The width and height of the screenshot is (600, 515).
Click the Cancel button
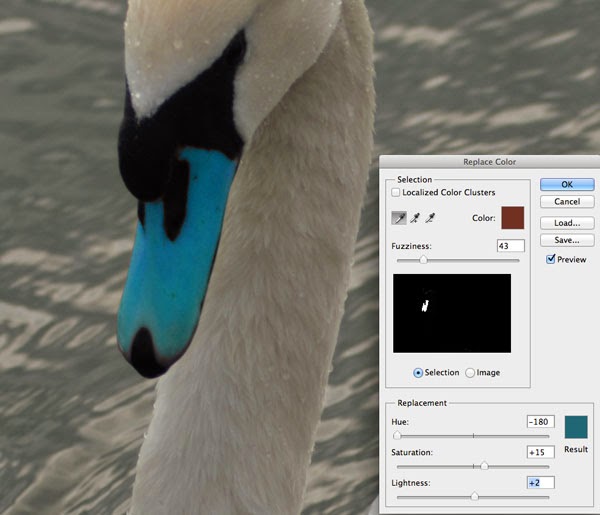pos(567,202)
